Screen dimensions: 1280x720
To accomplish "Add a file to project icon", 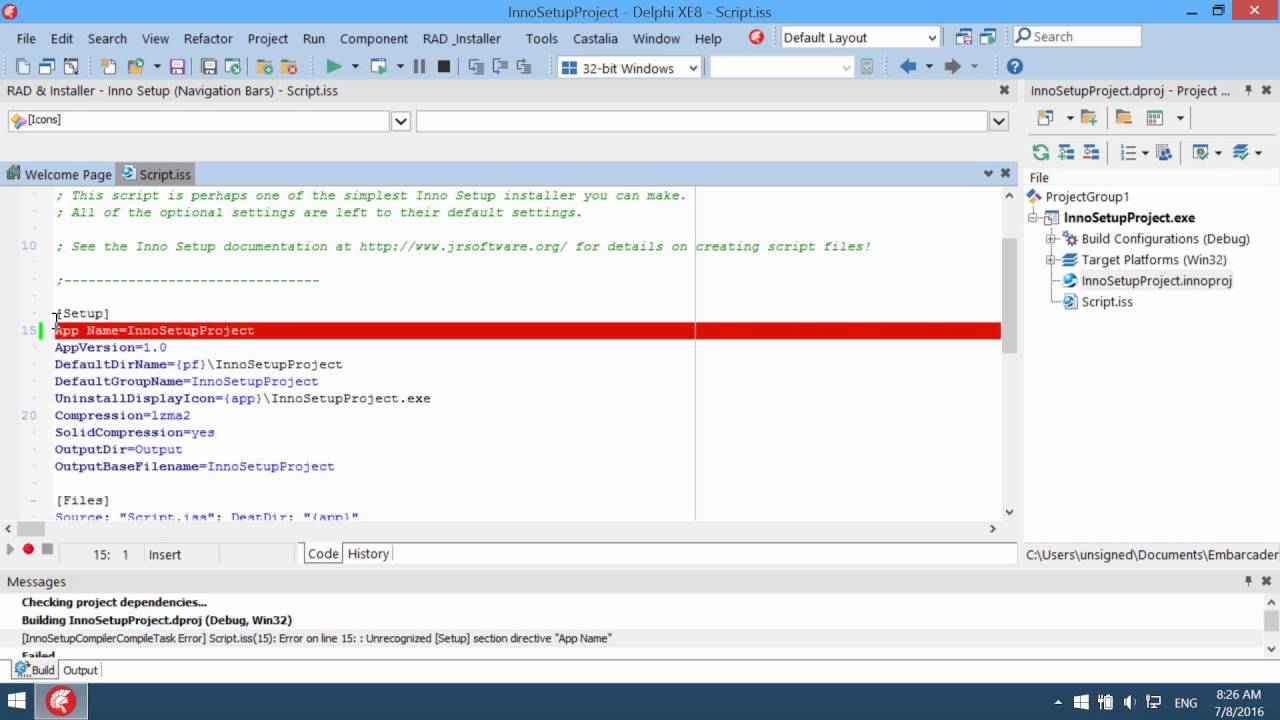I will [264, 67].
